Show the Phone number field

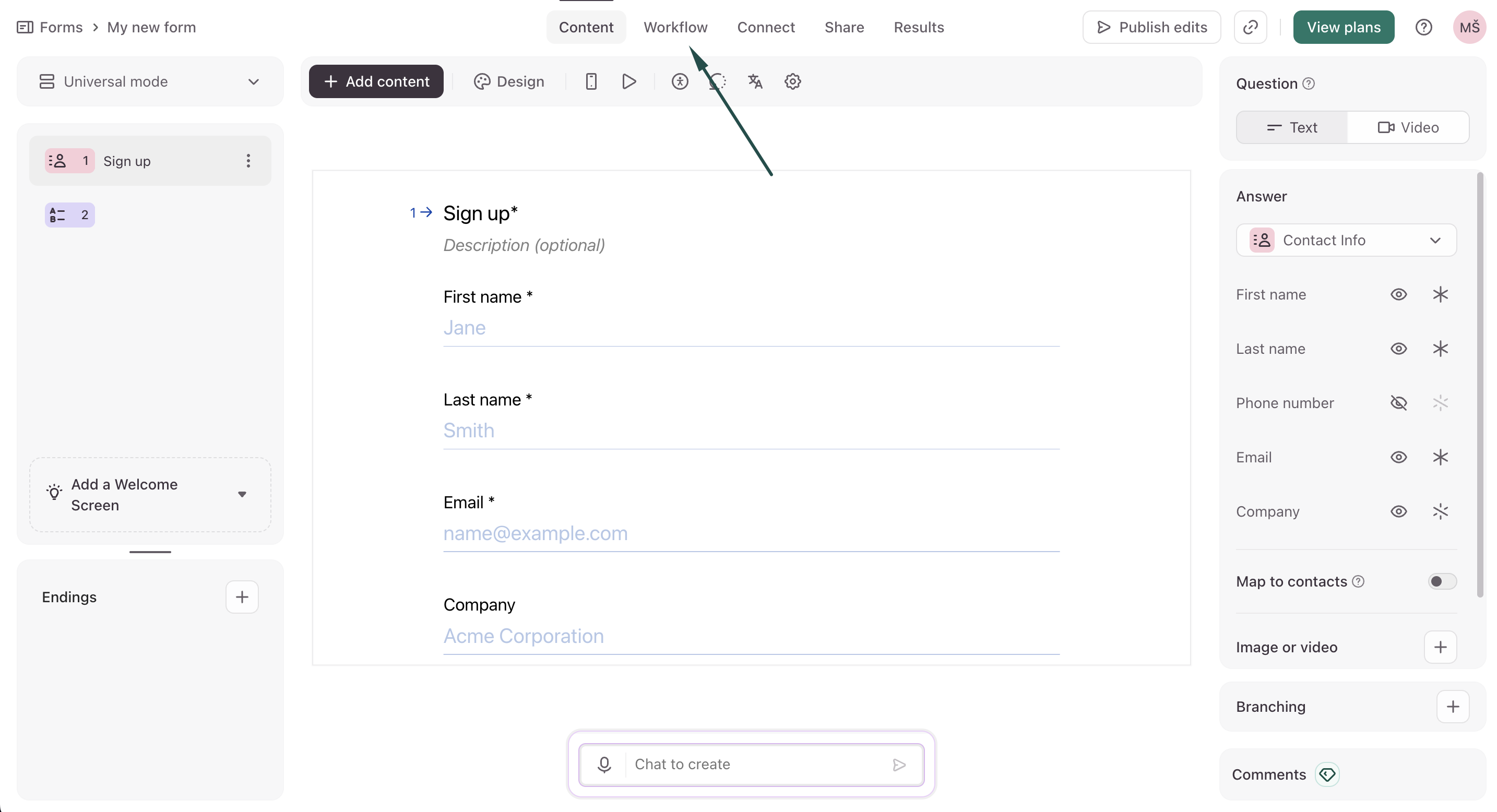(1399, 403)
